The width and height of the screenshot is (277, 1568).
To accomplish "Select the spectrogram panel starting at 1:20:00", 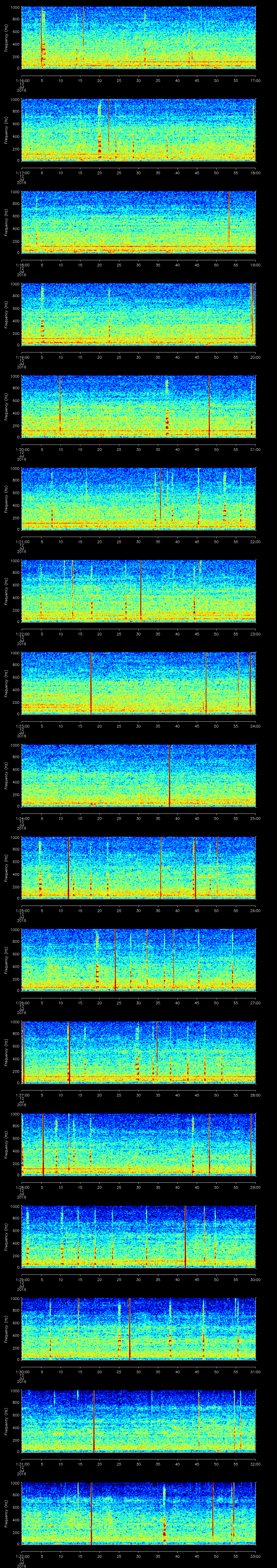I will coord(138,407).
